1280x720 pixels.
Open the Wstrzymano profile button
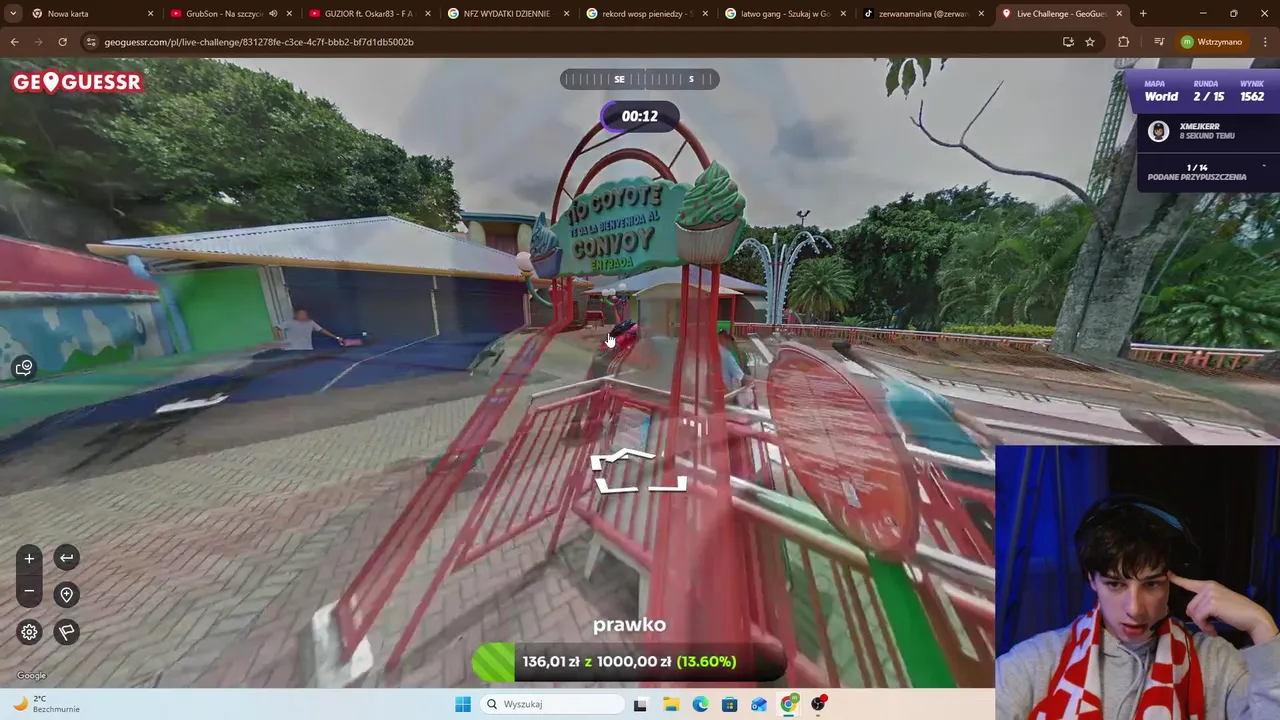[x=1211, y=42]
